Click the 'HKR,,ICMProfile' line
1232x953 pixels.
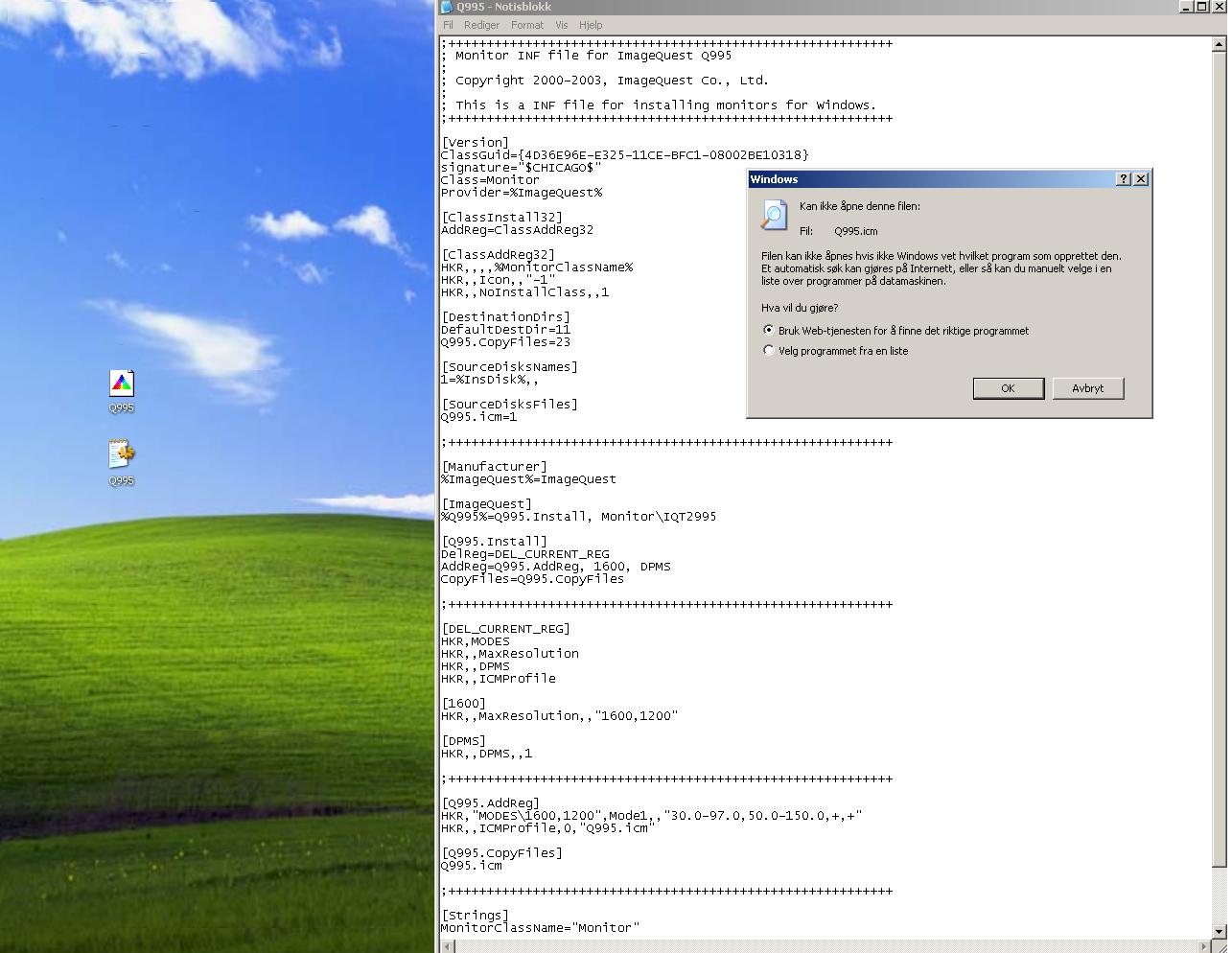tap(498, 679)
